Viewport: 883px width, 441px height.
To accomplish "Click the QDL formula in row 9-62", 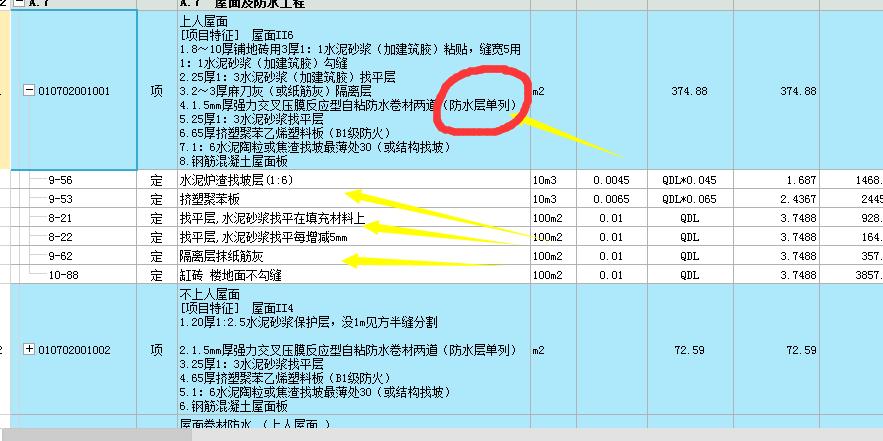I will point(690,256).
